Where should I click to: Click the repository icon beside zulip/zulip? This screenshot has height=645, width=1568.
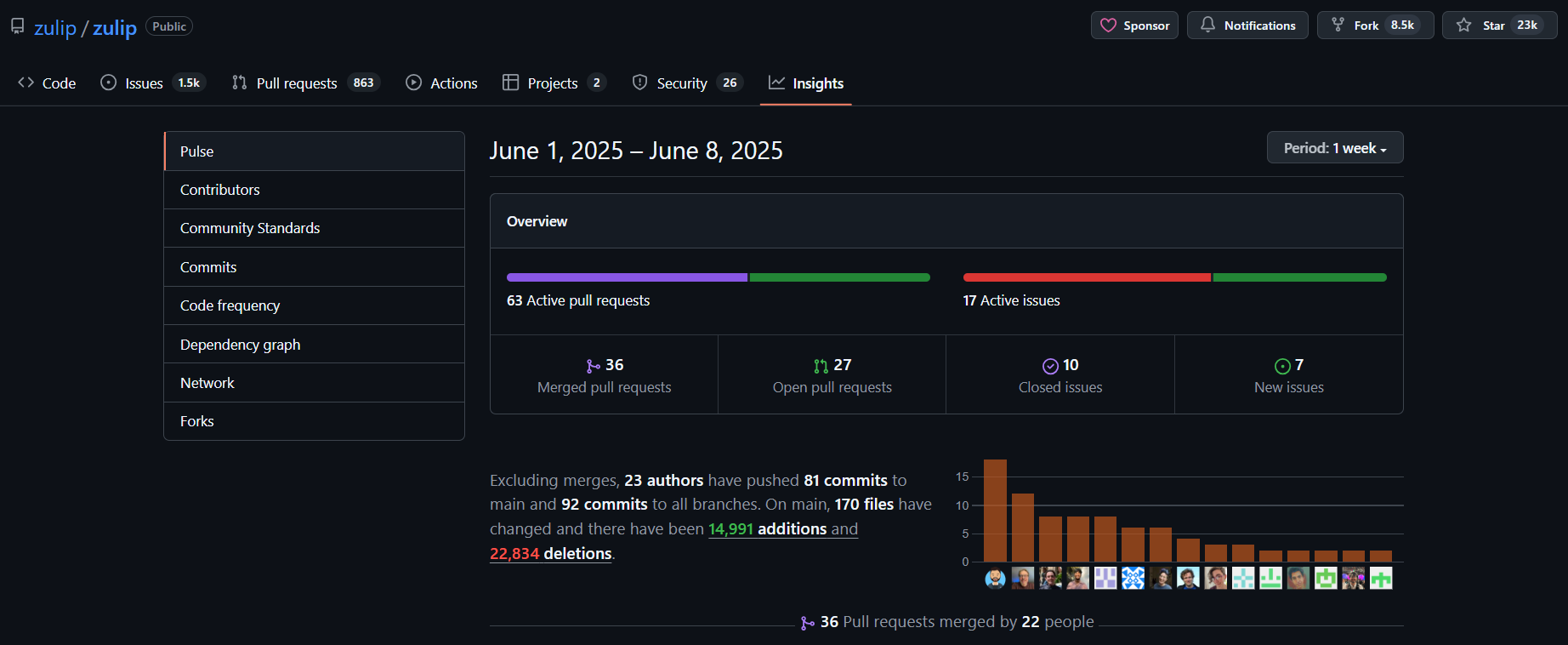17,26
